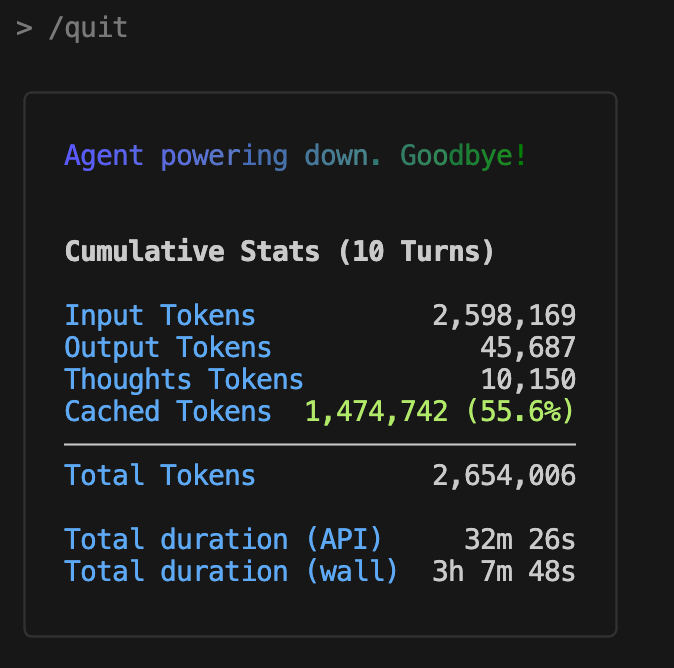The image size is (674, 668).
Task: Click the API duration value 32m 26s
Action: click(x=520, y=539)
